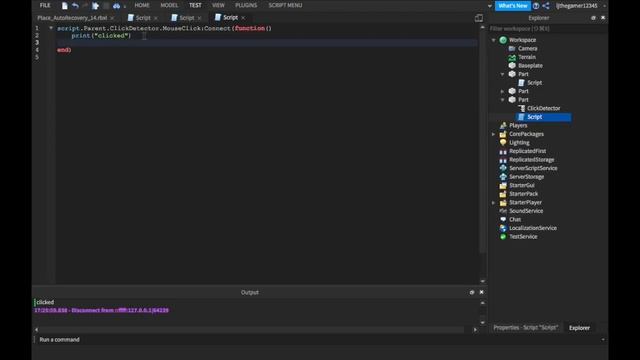640x360 pixels.
Task: Expand the second collapsed Part node
Action: pyautogui.click(x=502, y=91)
